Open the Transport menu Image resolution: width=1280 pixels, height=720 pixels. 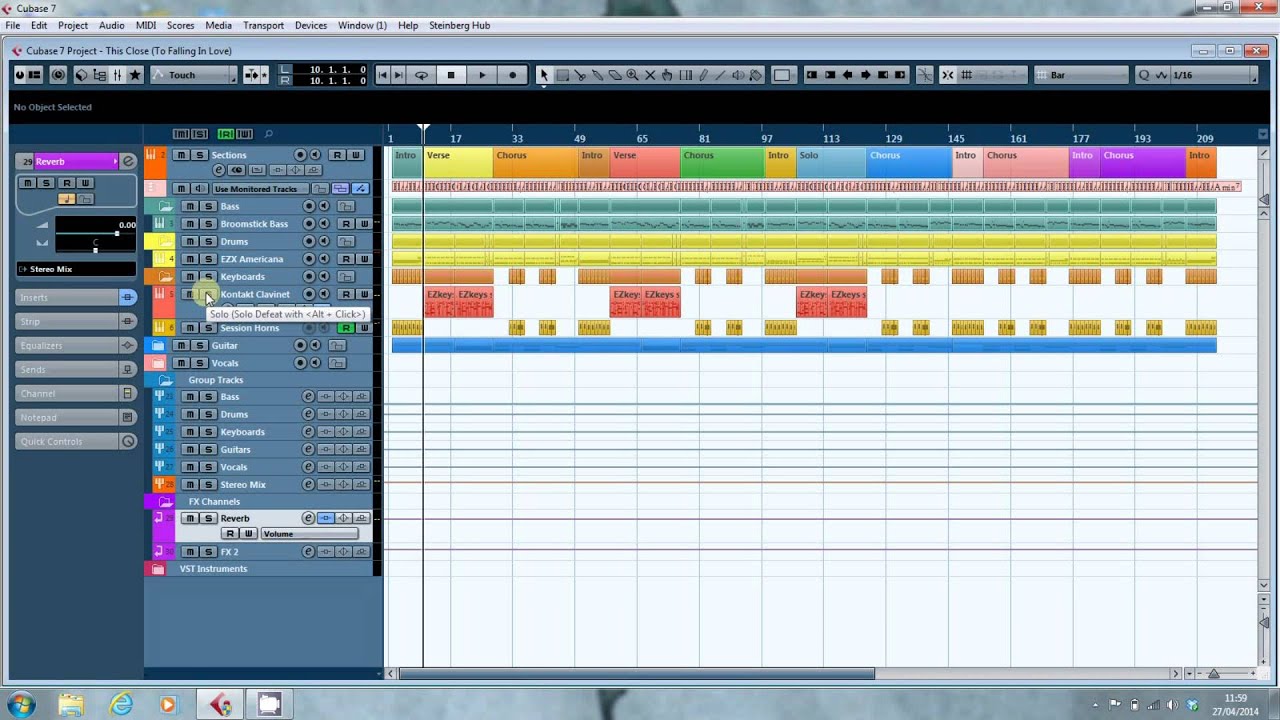pyautogui.click(x=263, y=25)
